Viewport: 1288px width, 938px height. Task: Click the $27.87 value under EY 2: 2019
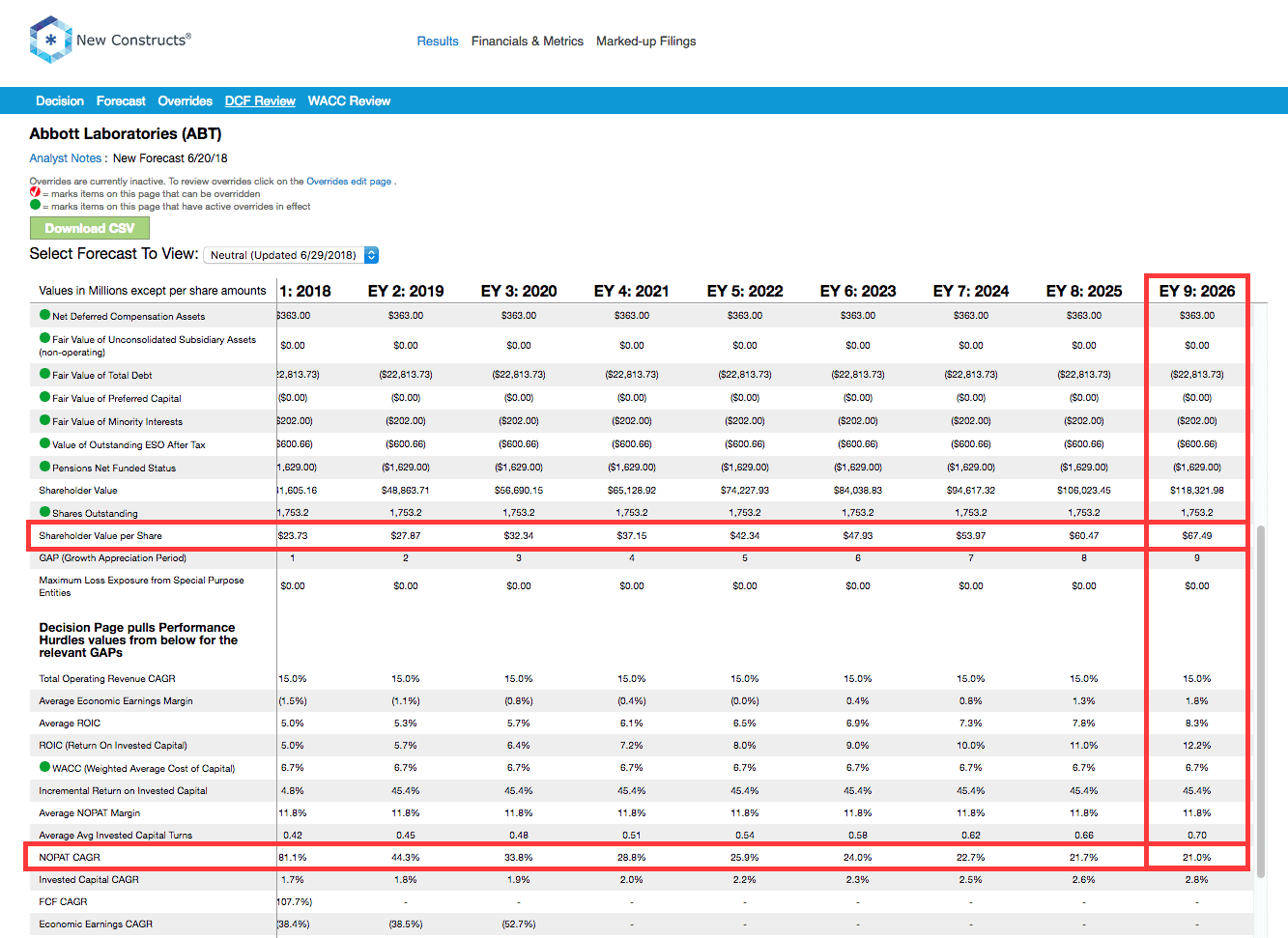pyautogui.click(x=406, y=535)
